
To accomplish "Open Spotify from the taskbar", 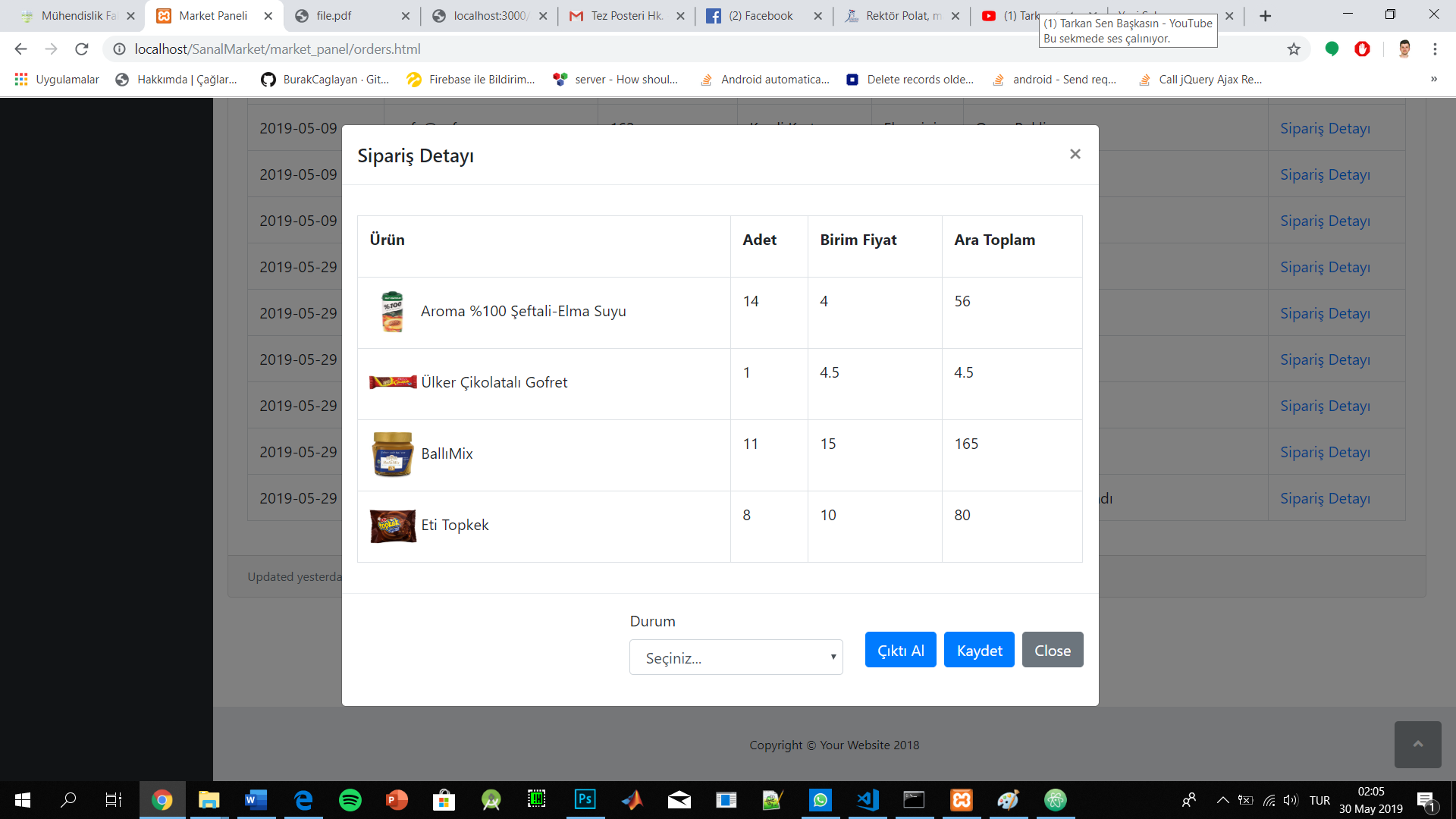I will click(350, 800).
